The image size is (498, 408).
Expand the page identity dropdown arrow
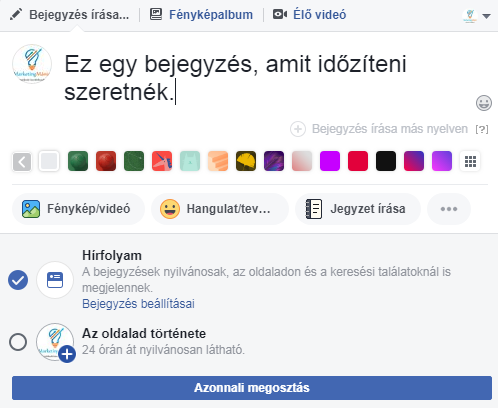486,16
